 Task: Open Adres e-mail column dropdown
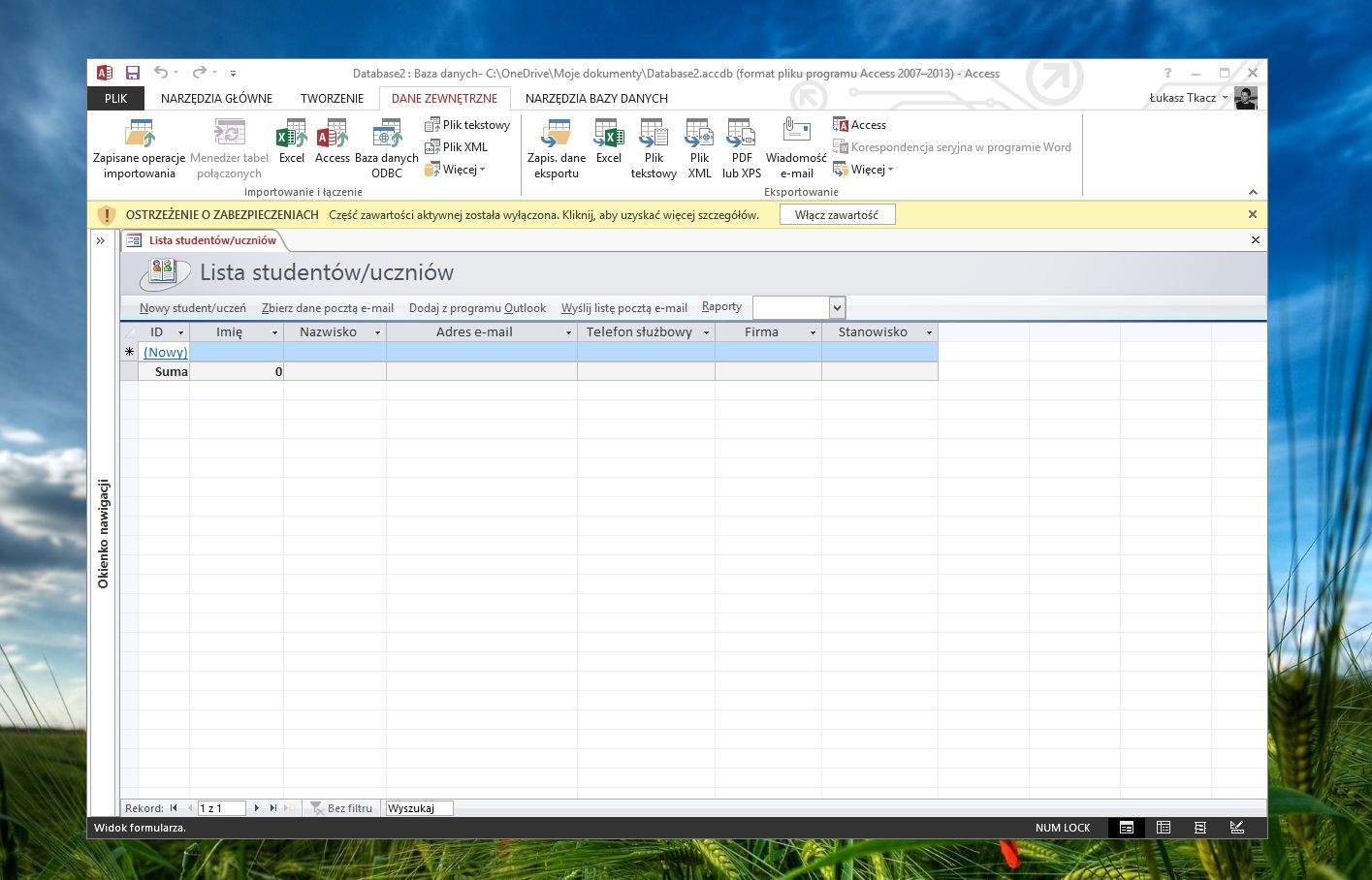569,332
